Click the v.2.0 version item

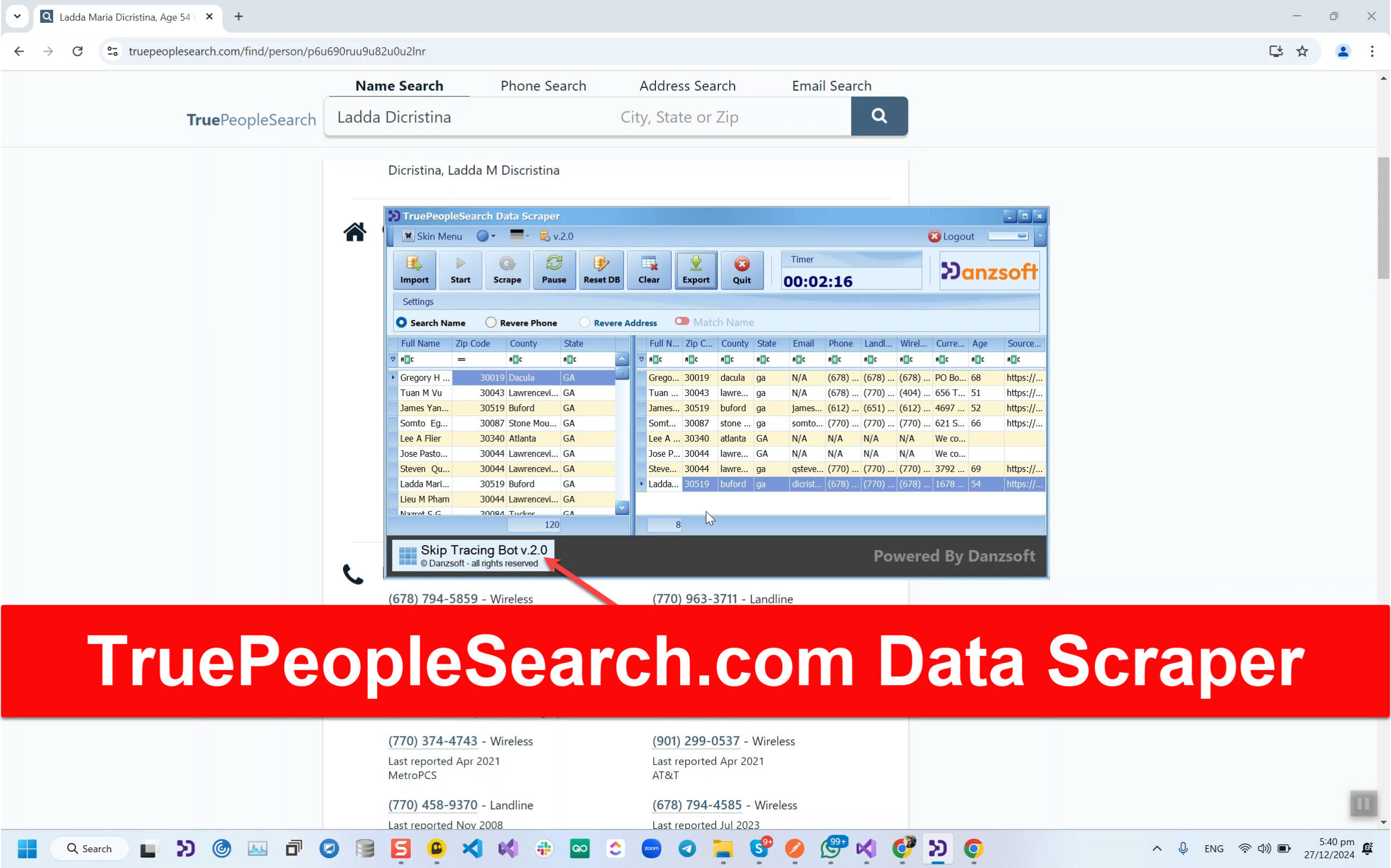[556, 236]
